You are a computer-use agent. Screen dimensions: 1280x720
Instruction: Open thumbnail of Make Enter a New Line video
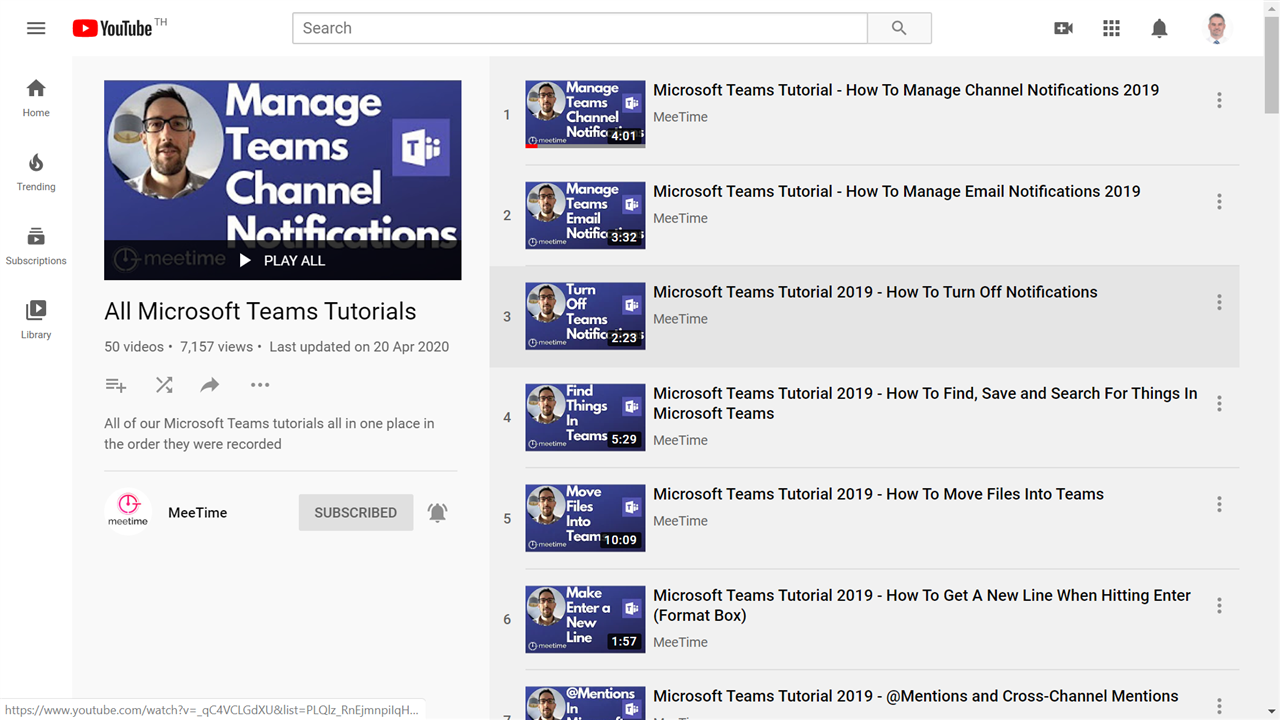pyautogui.click(x=585, y=619)
